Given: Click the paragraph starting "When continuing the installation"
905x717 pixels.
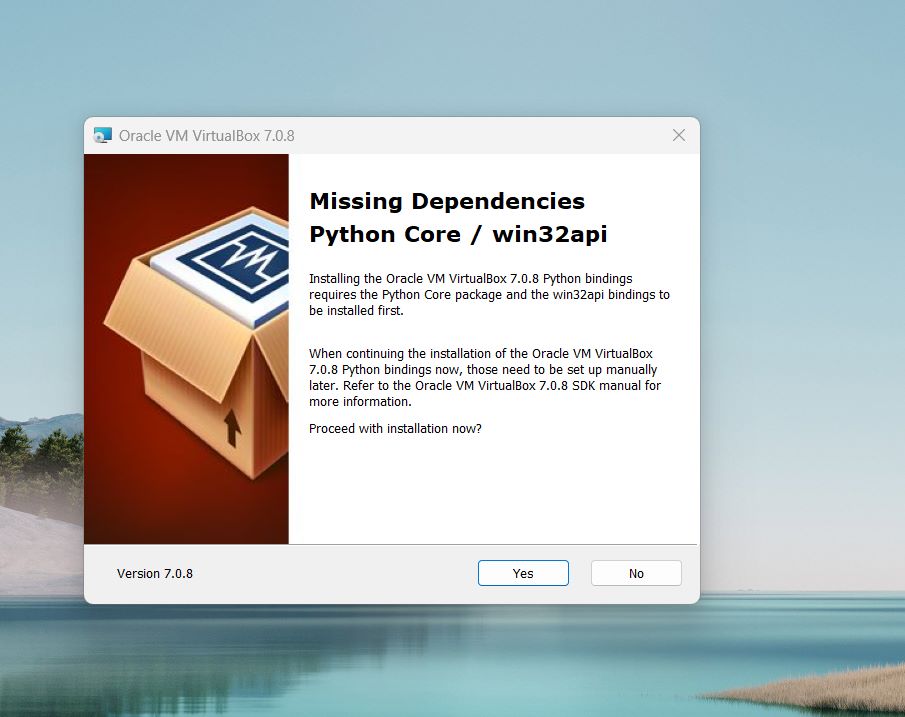Looking at the screenshot, I should (484, 378).
